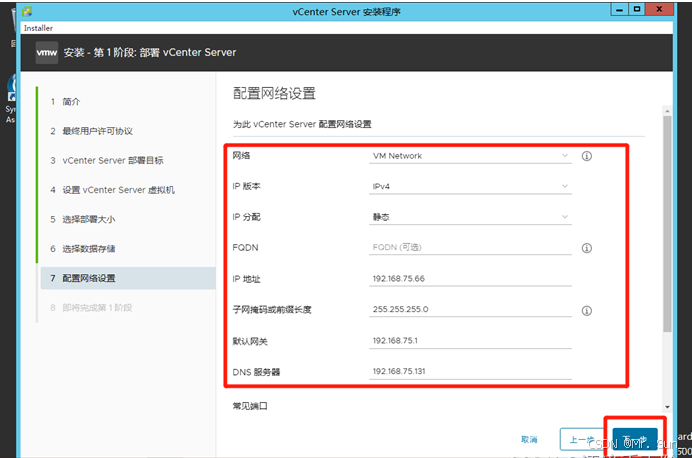Viewport: 692px width, 458px height.
Task: Click the default gateway field 192.168.75.1
Action: pos(470,341)
